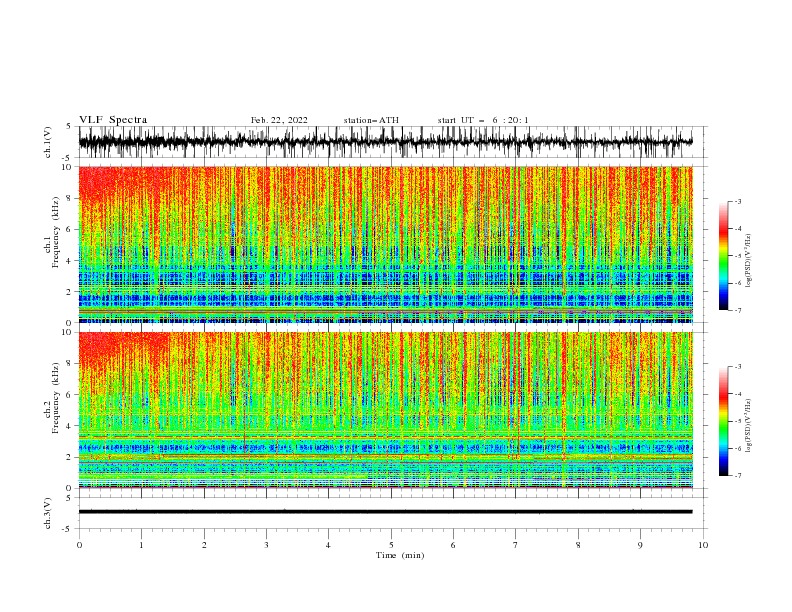Click the ch.3 flat black waveform trace
Image resolution: width=792 pixels, height=612 pixels.
point(385,512)
